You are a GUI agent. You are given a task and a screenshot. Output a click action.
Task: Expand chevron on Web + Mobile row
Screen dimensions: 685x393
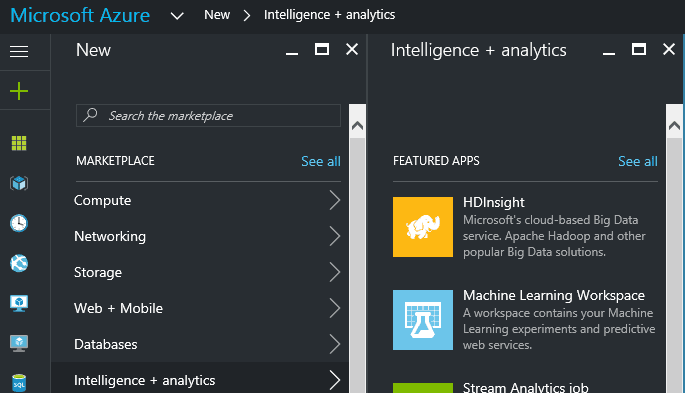pos(335,308)
